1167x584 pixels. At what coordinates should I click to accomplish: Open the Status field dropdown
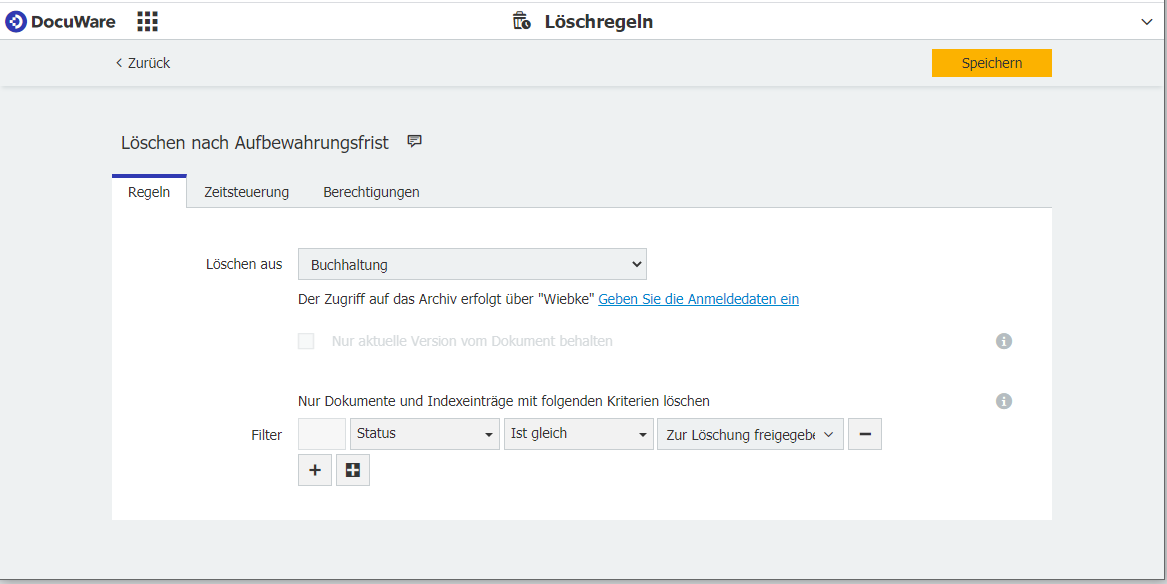coord(424,433)
